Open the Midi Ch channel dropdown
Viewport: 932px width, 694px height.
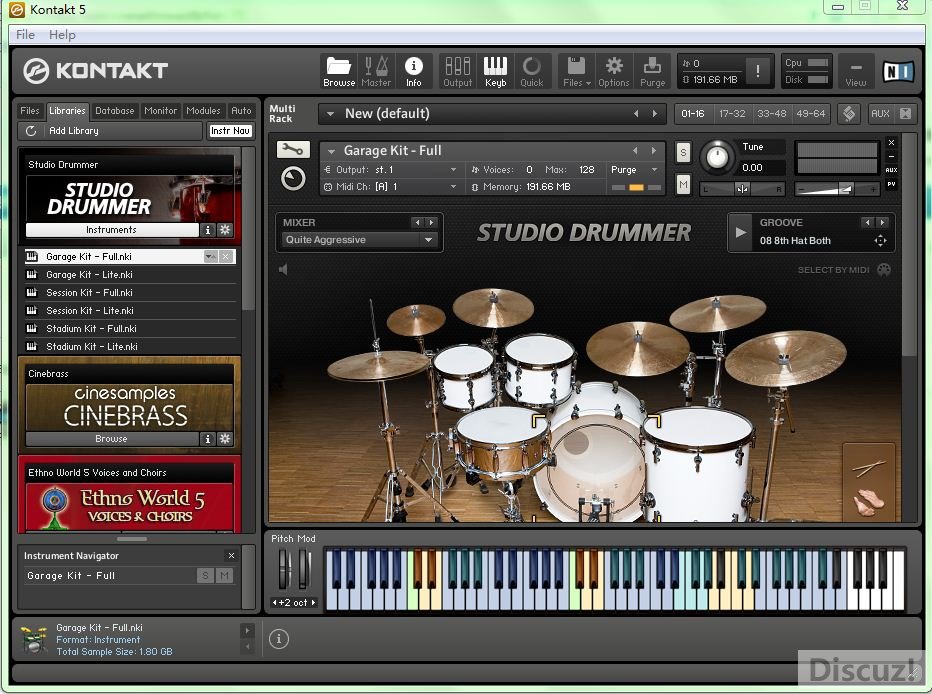click(453, 187)
